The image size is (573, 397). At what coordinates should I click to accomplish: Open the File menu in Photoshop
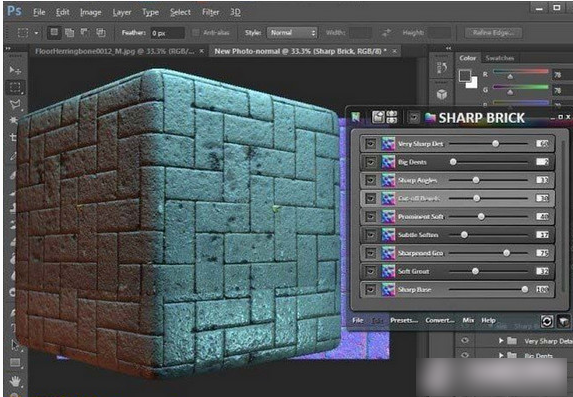[39, 12]
